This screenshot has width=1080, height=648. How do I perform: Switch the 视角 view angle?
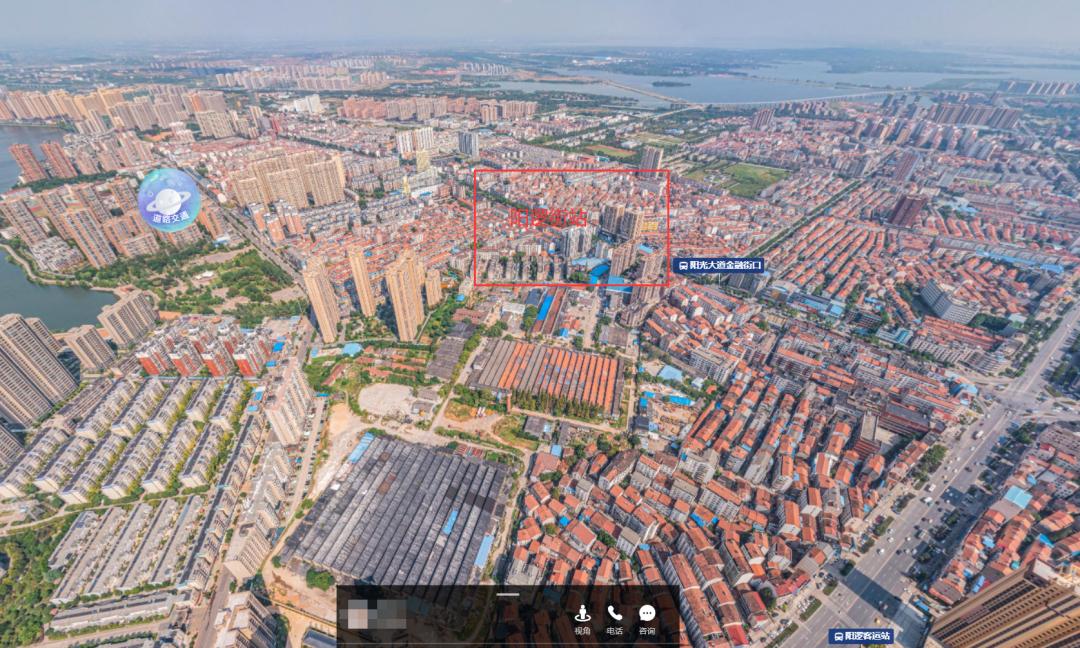pos(583,619)
